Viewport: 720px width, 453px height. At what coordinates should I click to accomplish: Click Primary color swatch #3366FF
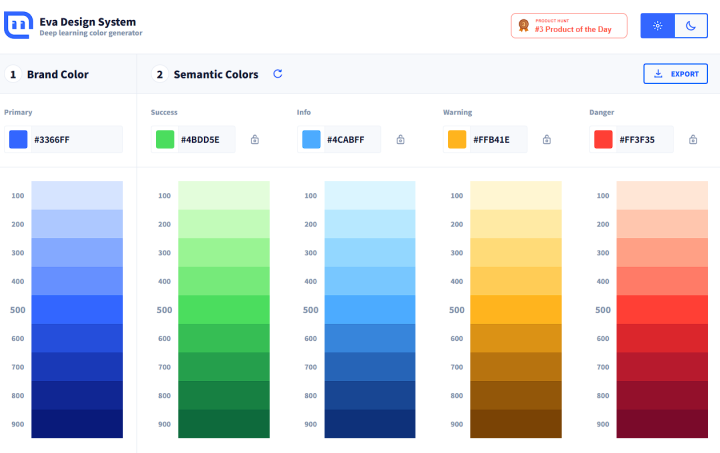pos(18,140)
